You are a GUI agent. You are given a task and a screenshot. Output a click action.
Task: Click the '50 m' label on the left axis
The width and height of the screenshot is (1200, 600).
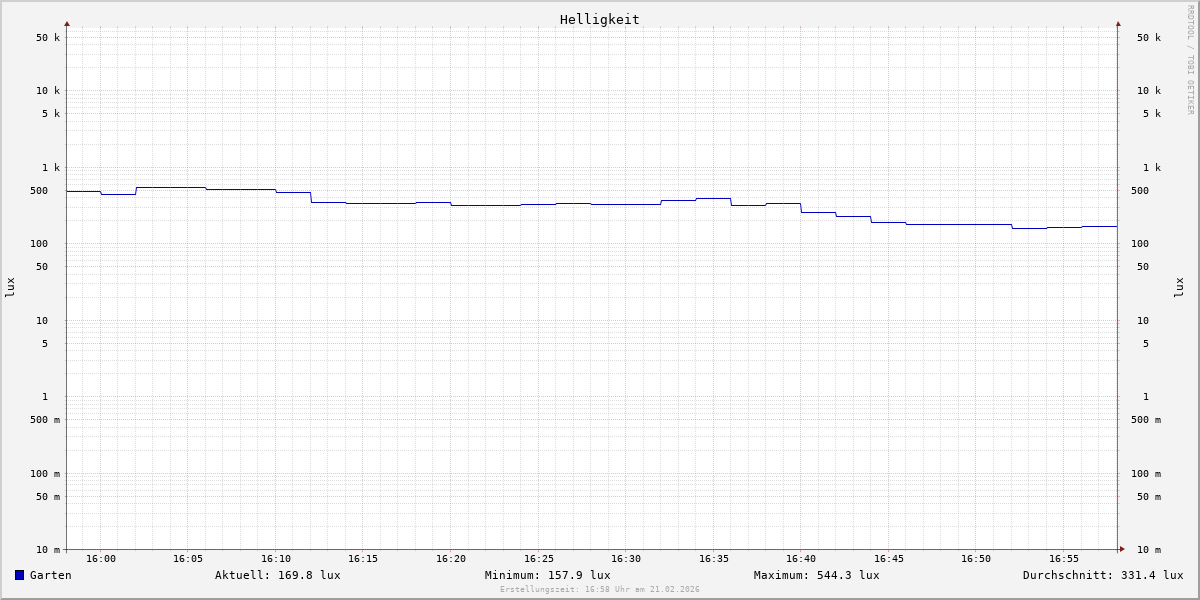pyautogui.click(x=48, y=497)
